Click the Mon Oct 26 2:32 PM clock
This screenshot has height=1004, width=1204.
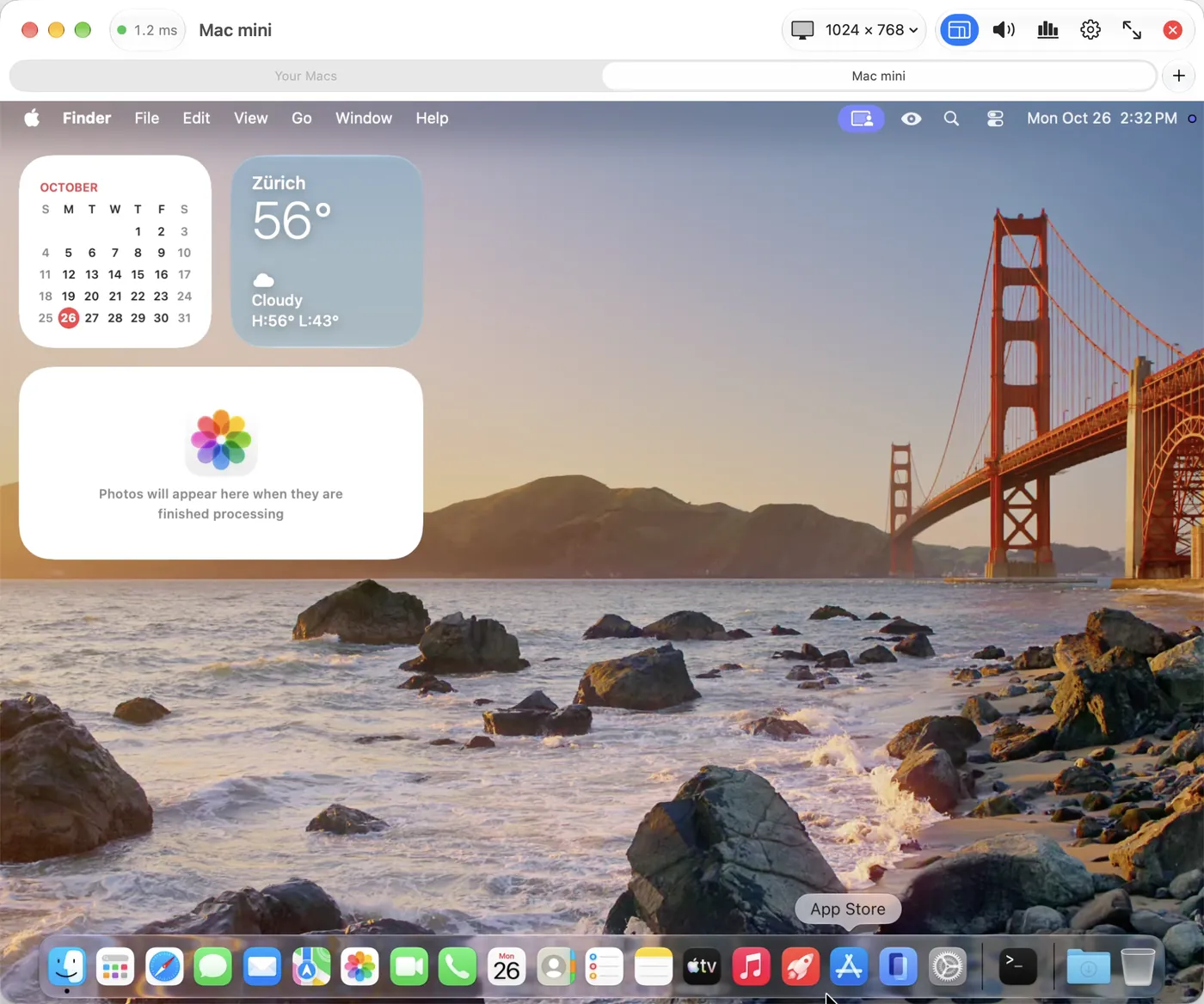click(x=1102, y=118)
